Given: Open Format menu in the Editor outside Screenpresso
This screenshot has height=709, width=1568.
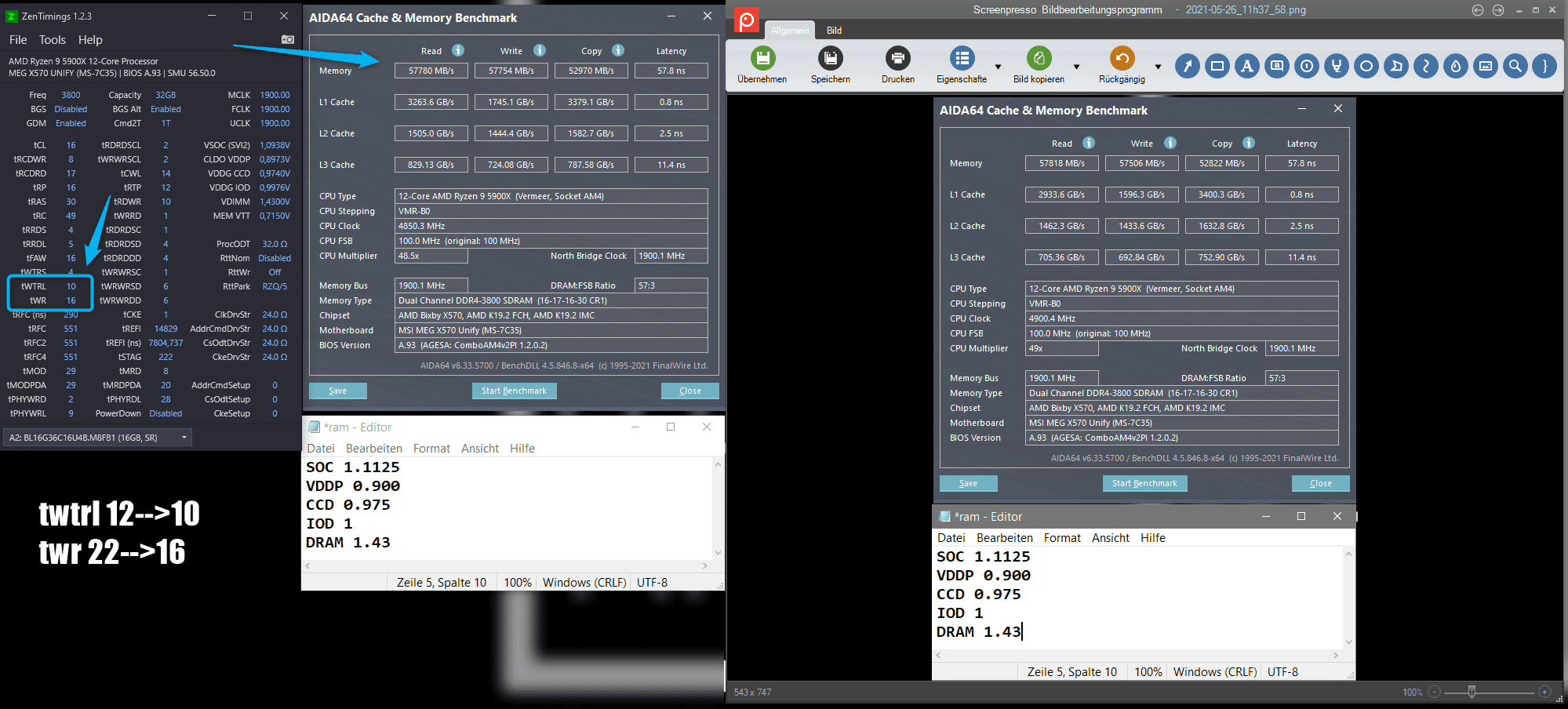Looking at the screenshot, I should [x=431, y=449].
